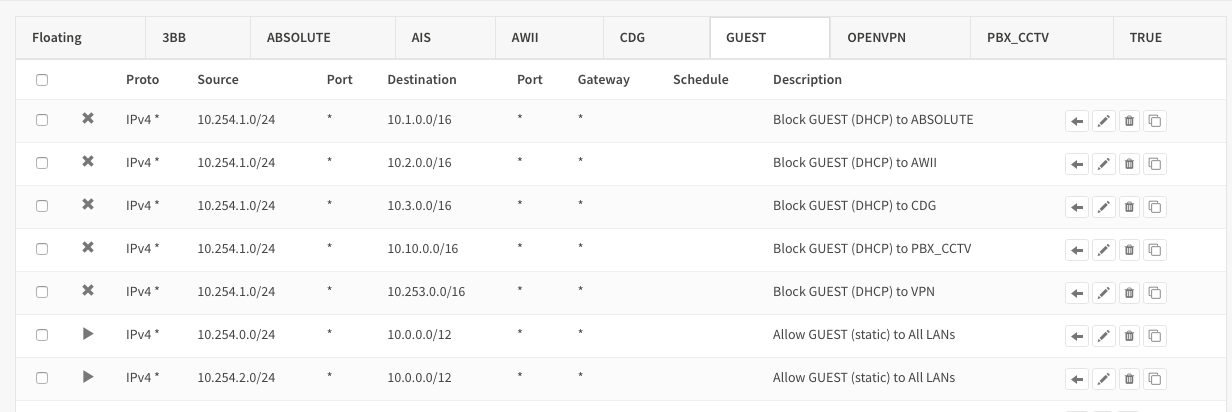1232x412 pixels.
Task: Copy the Block GUEST to CDG rule
Action: point(1155,207)
